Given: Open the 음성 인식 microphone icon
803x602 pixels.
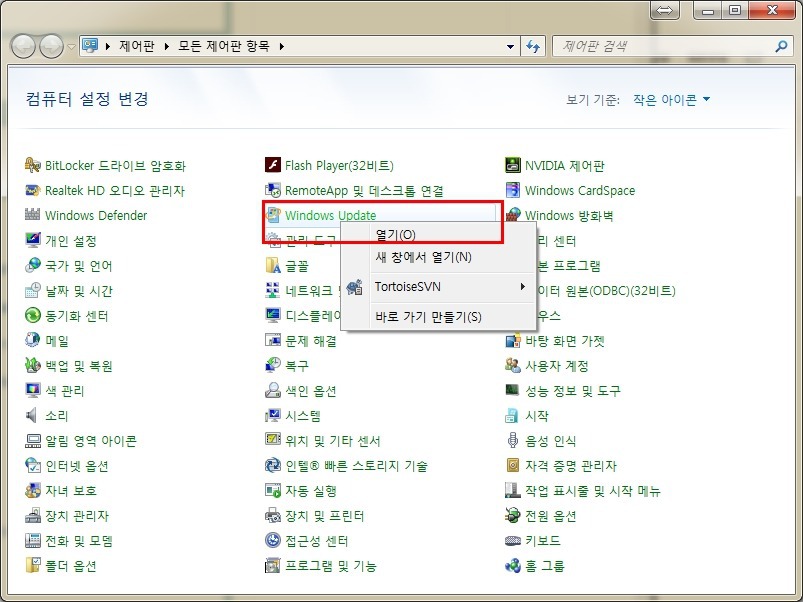Looking at the screenshot, I should [513, 440].
